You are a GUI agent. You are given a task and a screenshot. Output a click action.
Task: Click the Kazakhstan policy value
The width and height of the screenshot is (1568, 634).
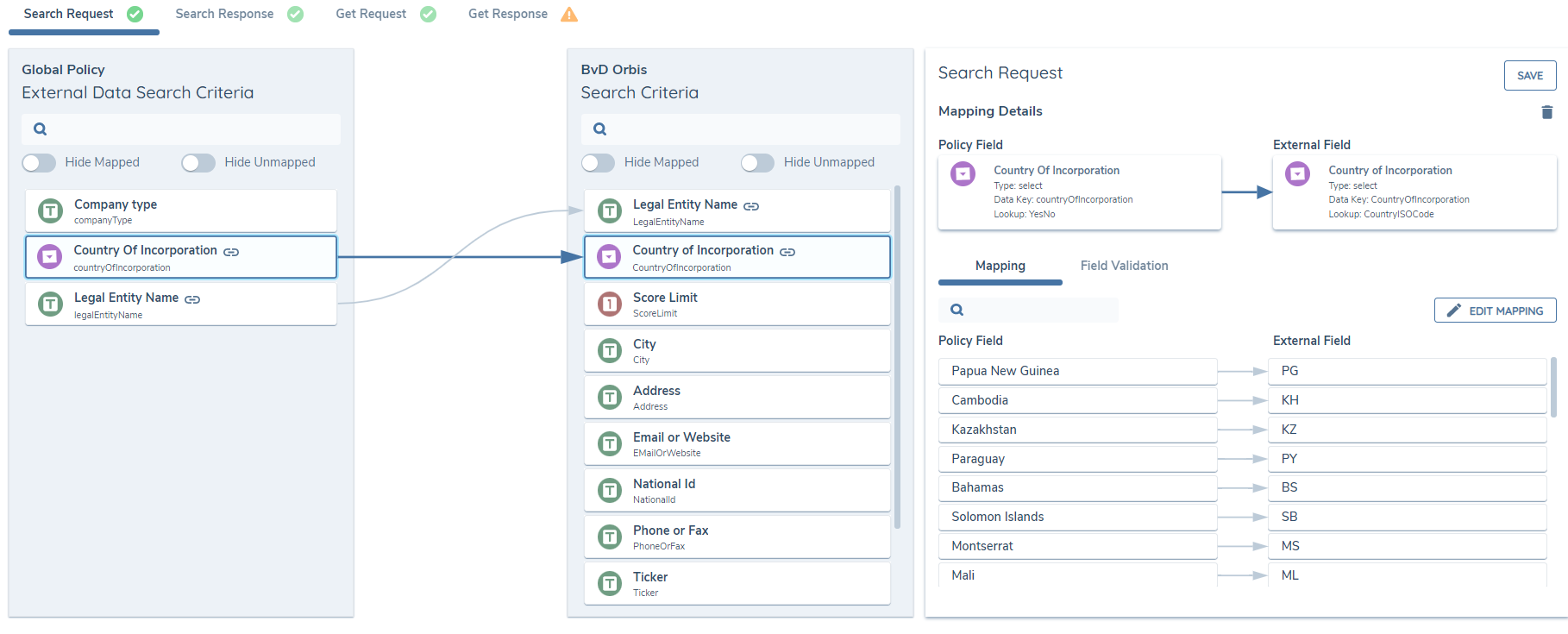point(1077,430)
